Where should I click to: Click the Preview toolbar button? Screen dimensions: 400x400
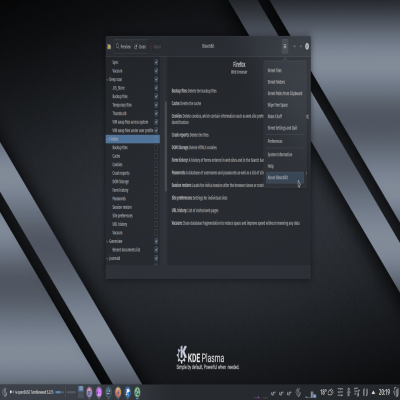tap(123, 47)
